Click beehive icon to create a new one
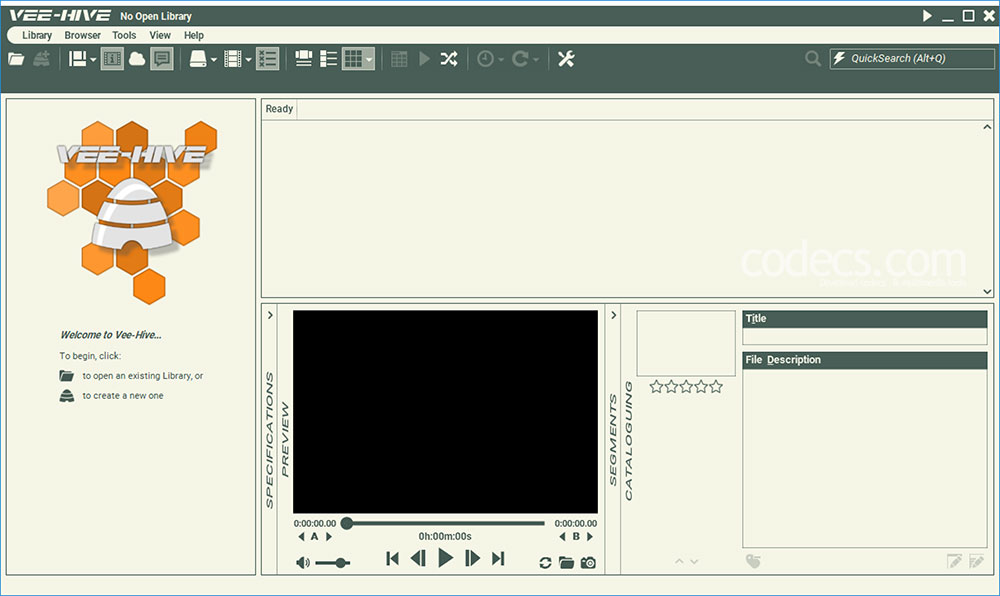 [x=67, y=396]
